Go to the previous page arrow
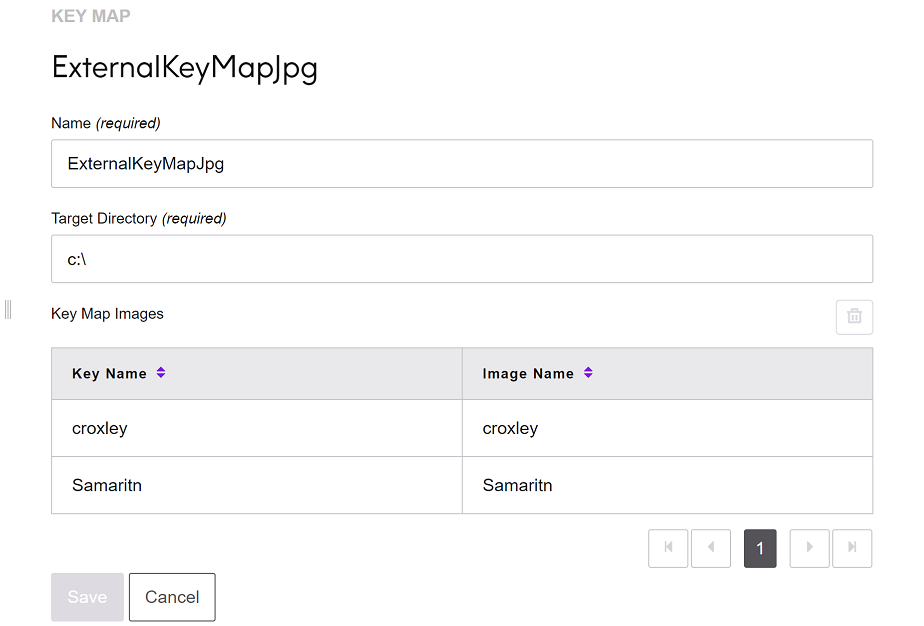This screenshot has width=924, height=626. pyautogui.click(x=711, y=548)
